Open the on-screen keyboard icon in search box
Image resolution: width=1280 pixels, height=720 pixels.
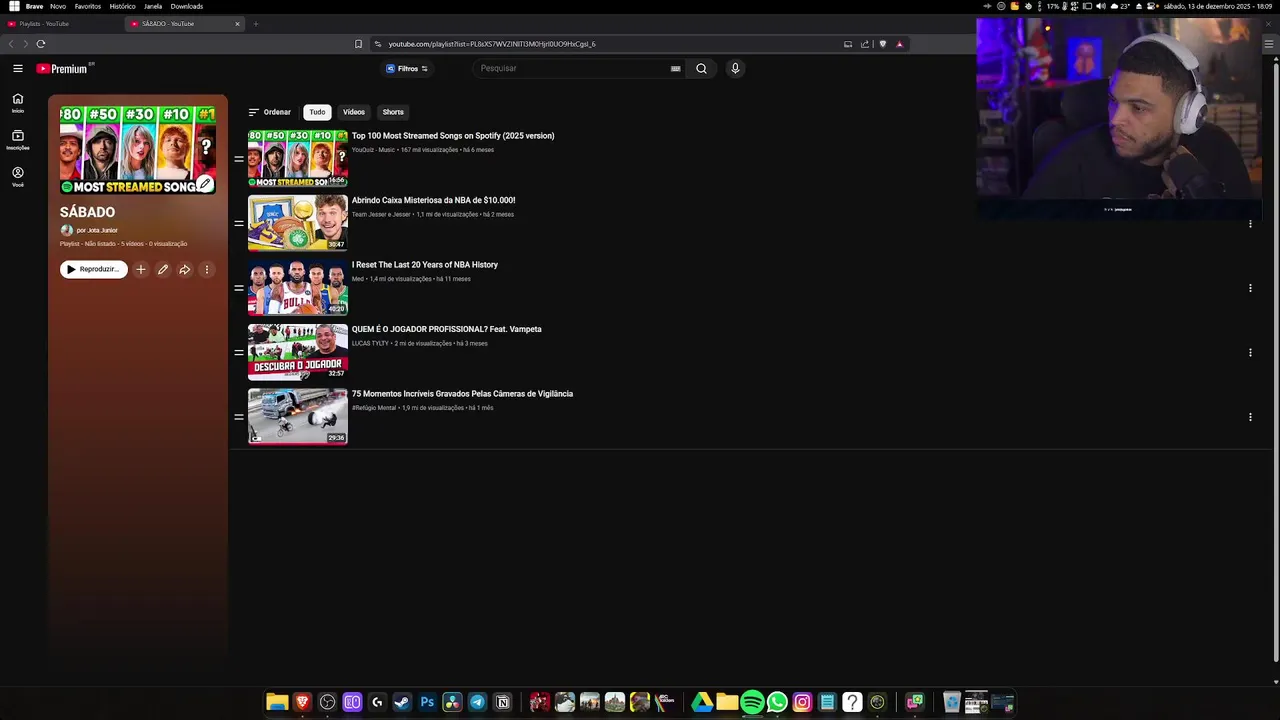(676, 68)
